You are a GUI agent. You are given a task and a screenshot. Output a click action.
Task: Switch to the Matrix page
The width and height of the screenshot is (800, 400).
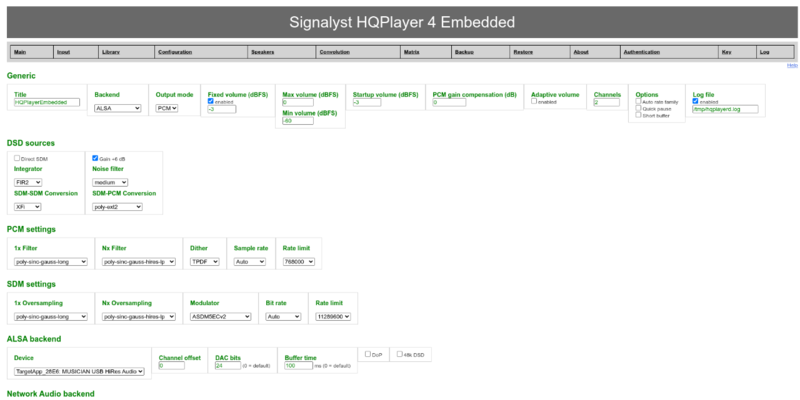(411, 51)
